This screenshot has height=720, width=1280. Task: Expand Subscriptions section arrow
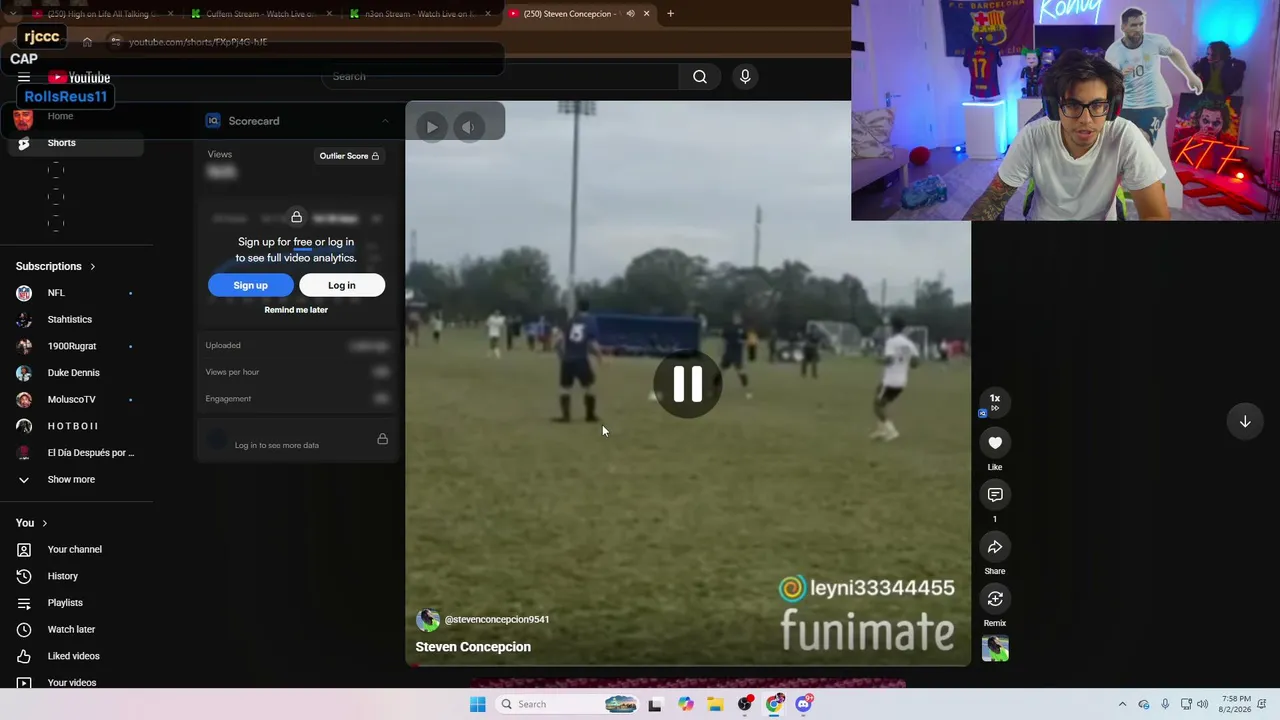[x=93, y=267]
